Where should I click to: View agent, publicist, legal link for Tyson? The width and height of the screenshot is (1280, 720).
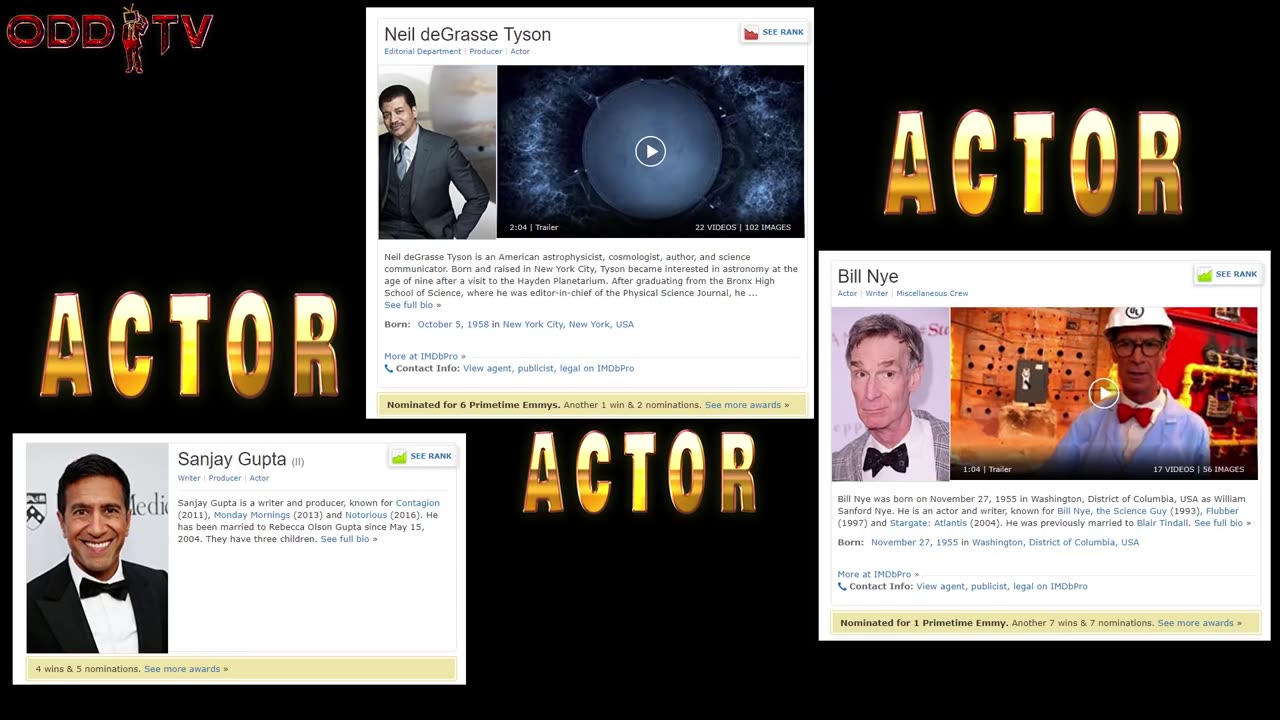548,368
